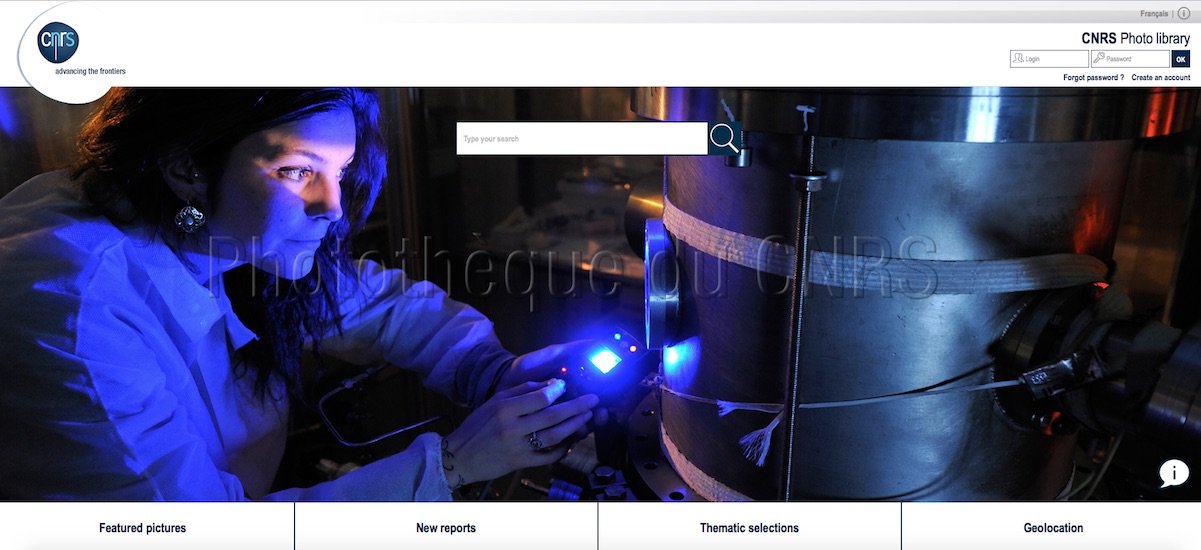Open the Geolocation tab
The image size is (1201, 550).
click(1053, 528)
